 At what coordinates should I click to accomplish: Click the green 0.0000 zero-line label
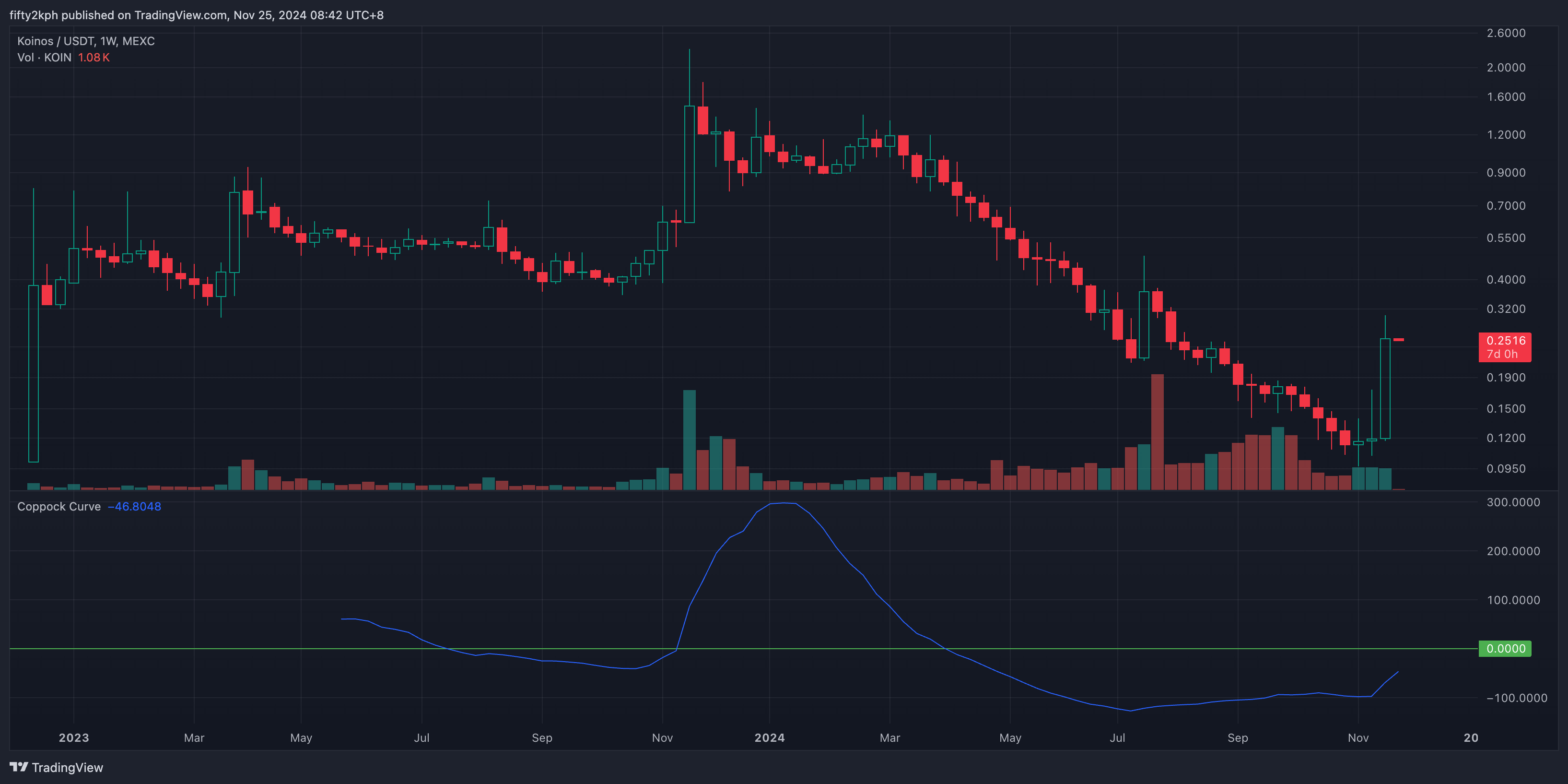coord(1505,648)
